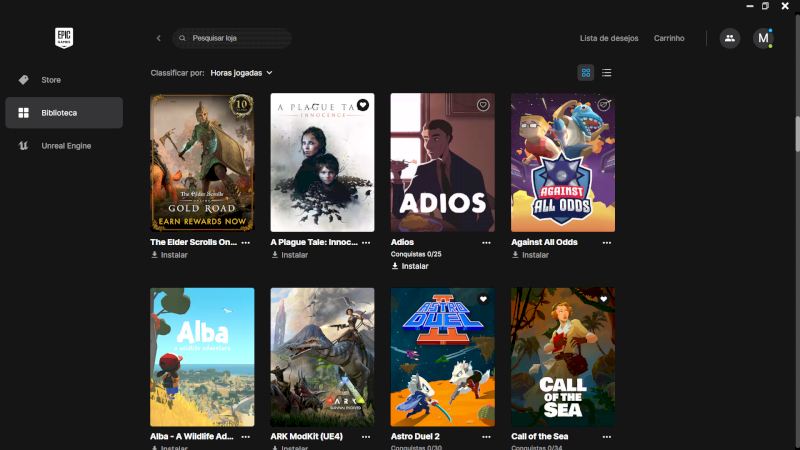
Task: Click Instalar under The Elder Scrolls Online
Action: [x=169, y=255]
